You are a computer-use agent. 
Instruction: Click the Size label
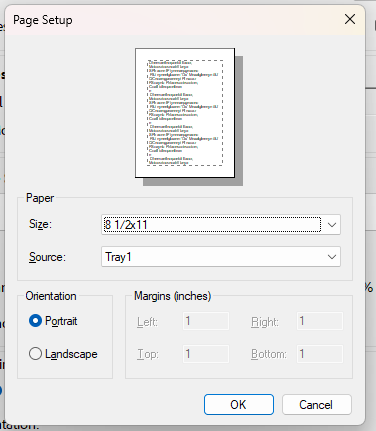[40, 224]
